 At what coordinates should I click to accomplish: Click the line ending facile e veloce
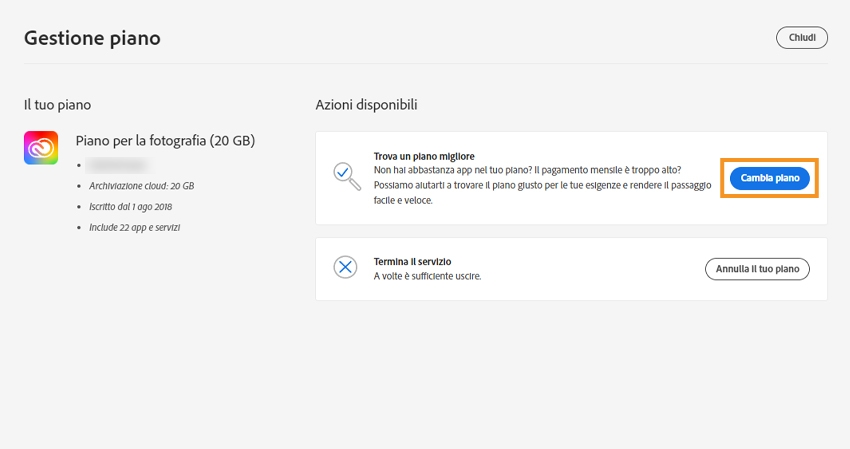tap(404, 201)
